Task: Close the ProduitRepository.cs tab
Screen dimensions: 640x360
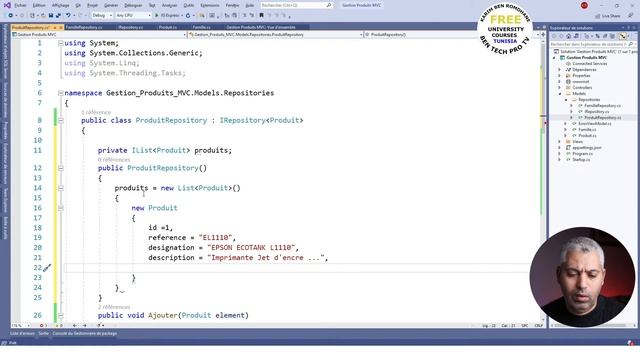Action: pyautogui.click(x=61, y=27)
